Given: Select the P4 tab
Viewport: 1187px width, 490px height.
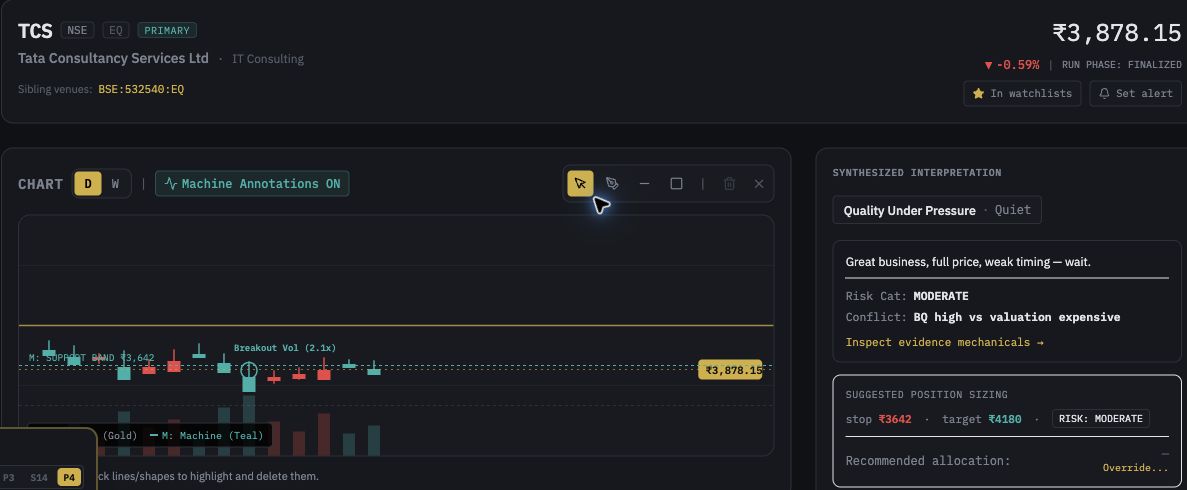Looking at the screenshot, I should tap(69, 477).
